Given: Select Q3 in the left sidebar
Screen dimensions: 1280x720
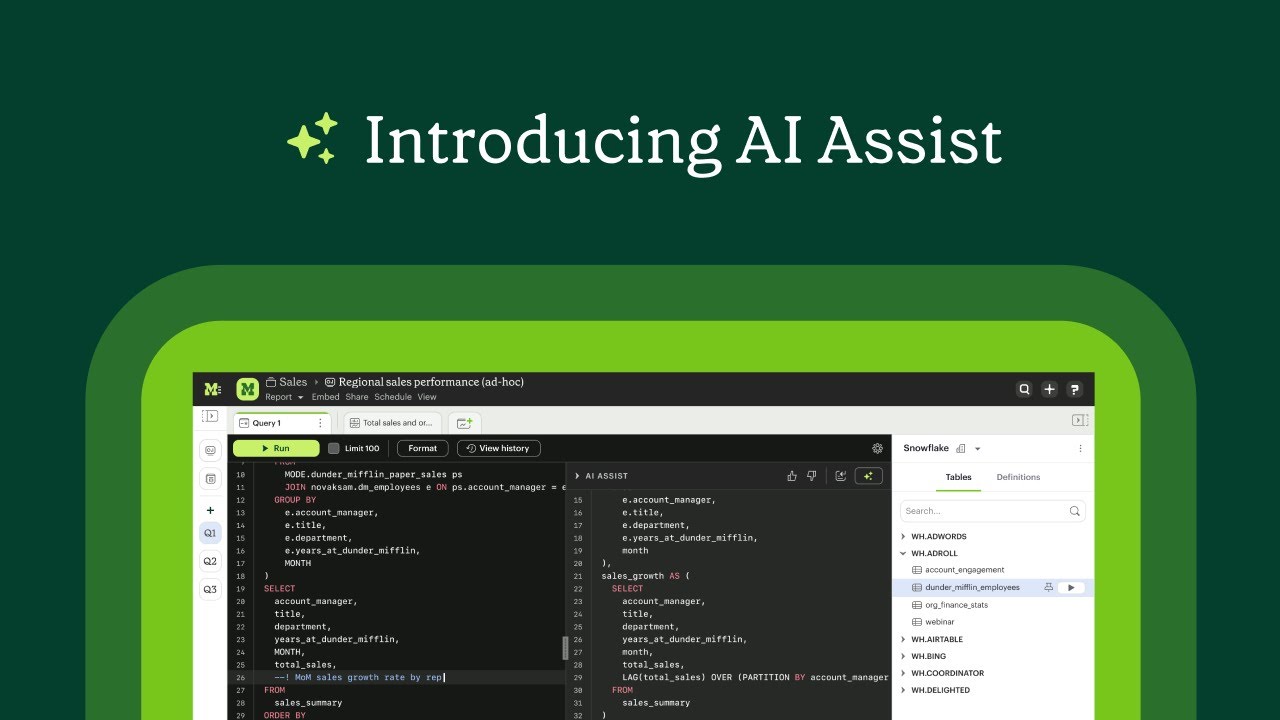Looking at the screenshot, I should coord(210,590).
